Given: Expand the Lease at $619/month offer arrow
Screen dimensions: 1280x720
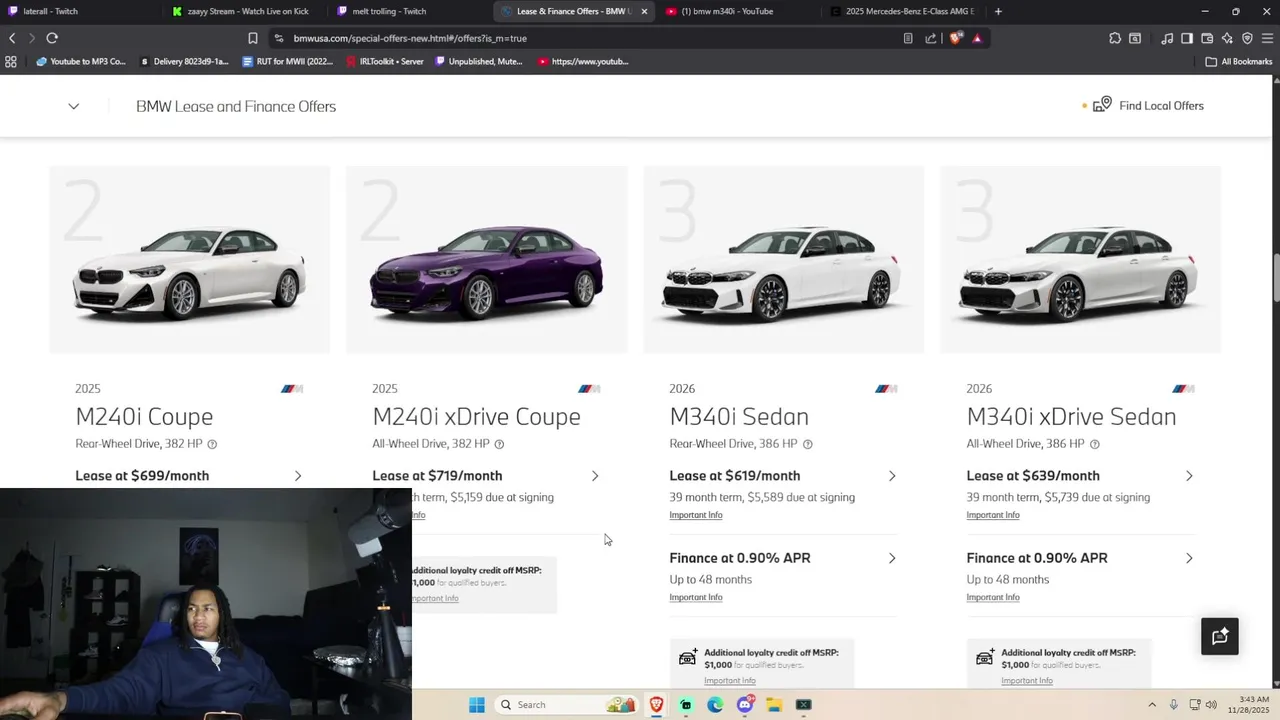Looking at the screenshot, I should 891,476.
